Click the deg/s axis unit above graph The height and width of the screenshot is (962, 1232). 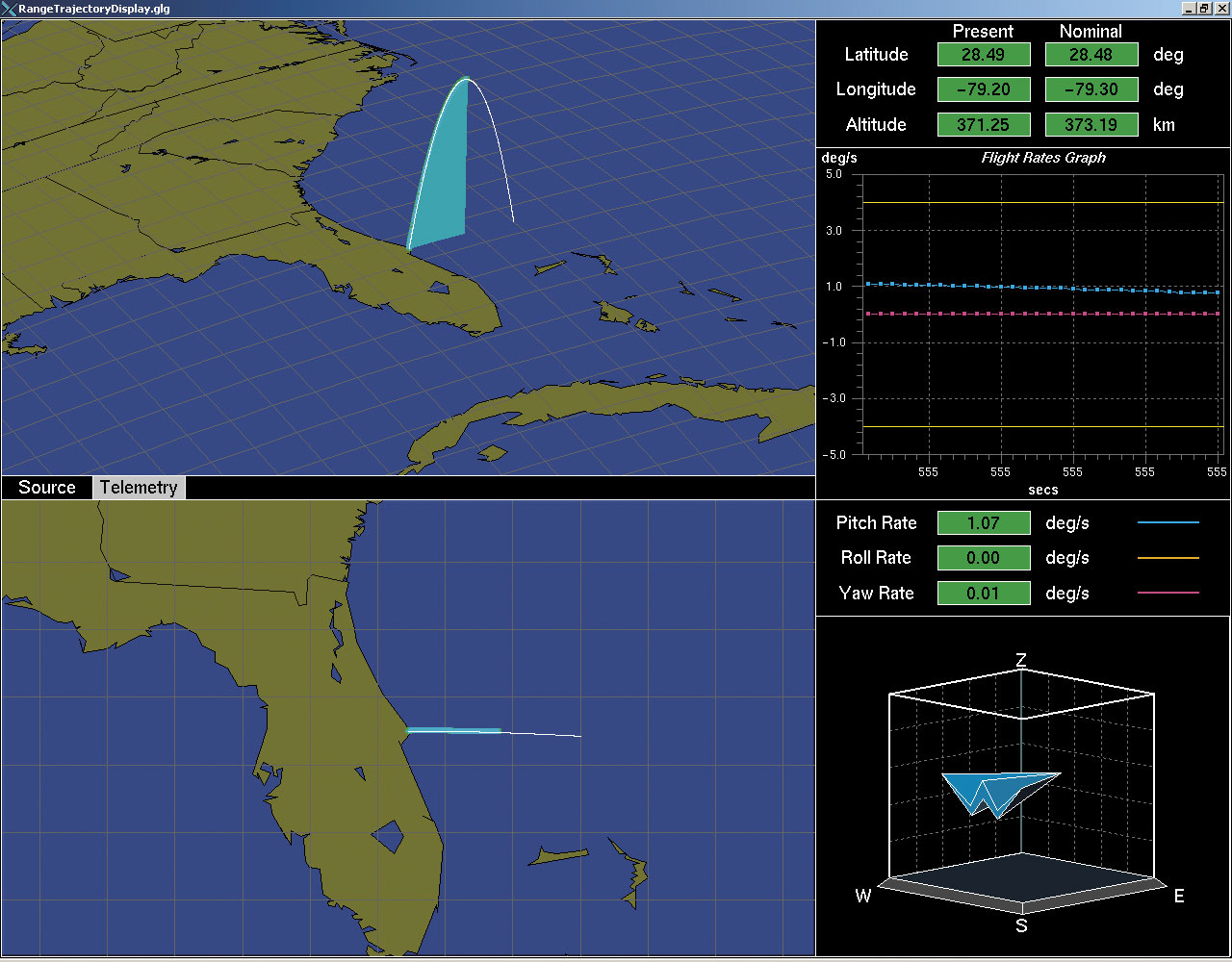839,158
